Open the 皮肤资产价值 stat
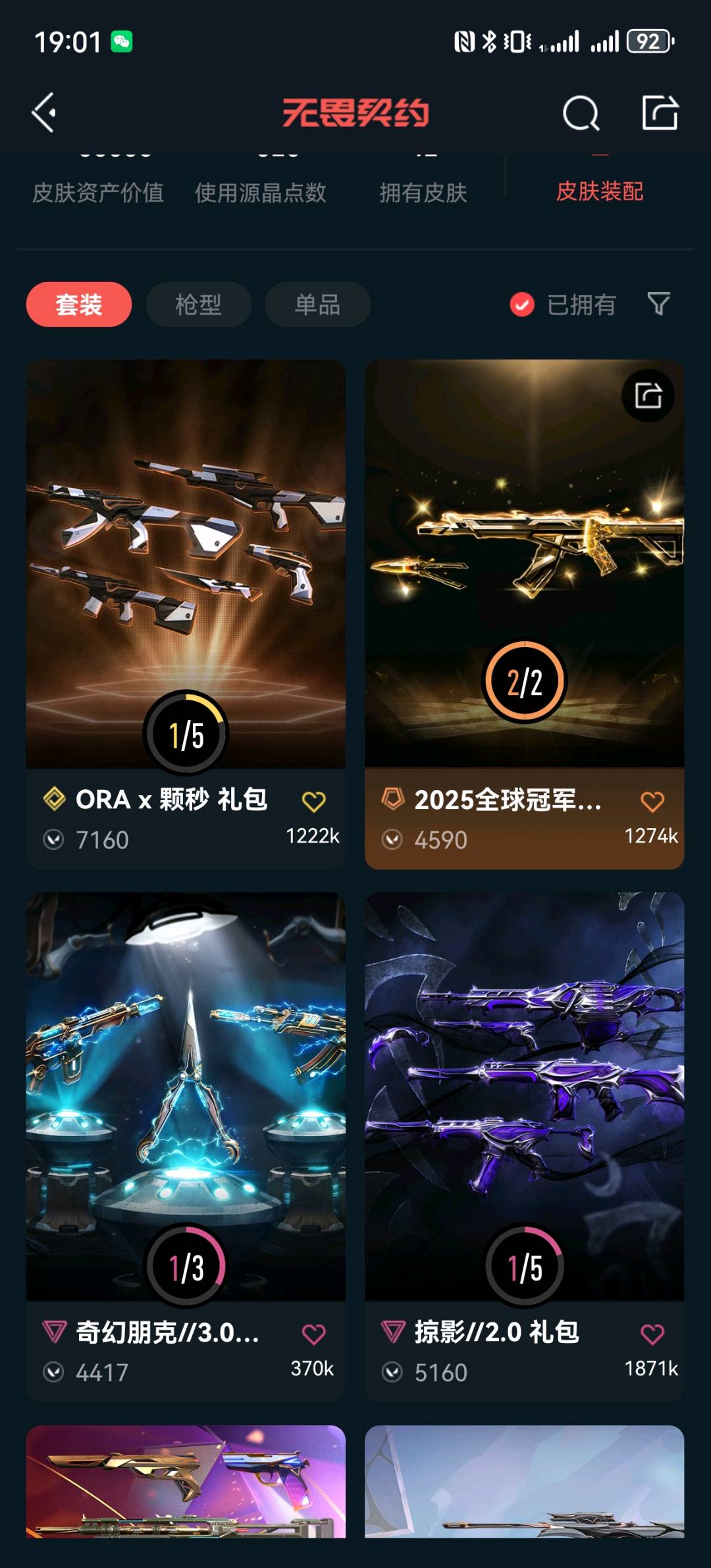The image size is (711, 1568). pos(98,192)
